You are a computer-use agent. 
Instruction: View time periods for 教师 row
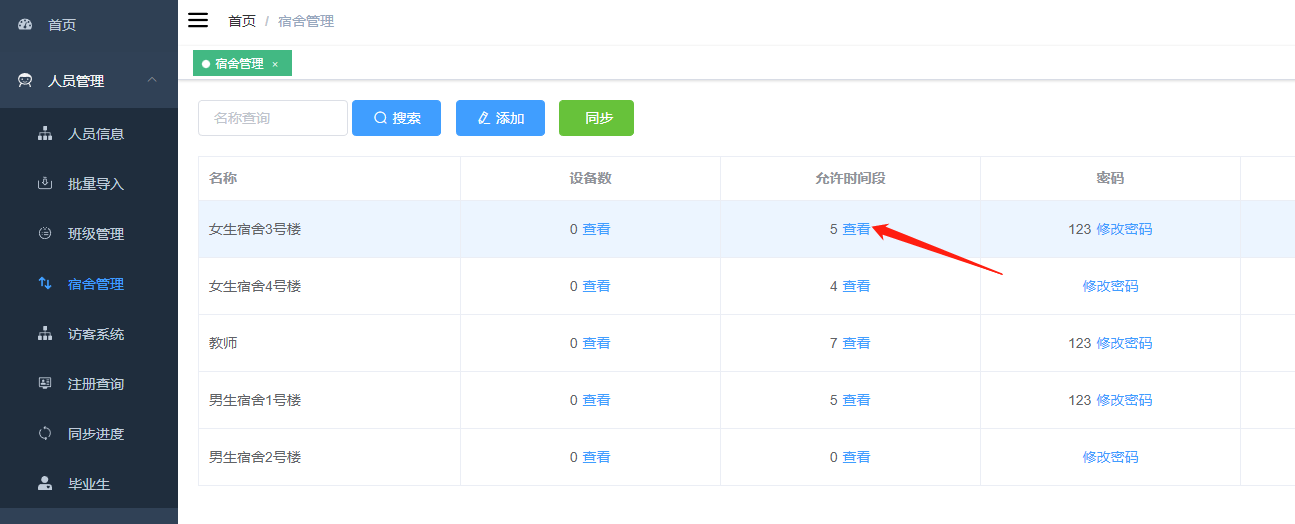tap(856, 343)
